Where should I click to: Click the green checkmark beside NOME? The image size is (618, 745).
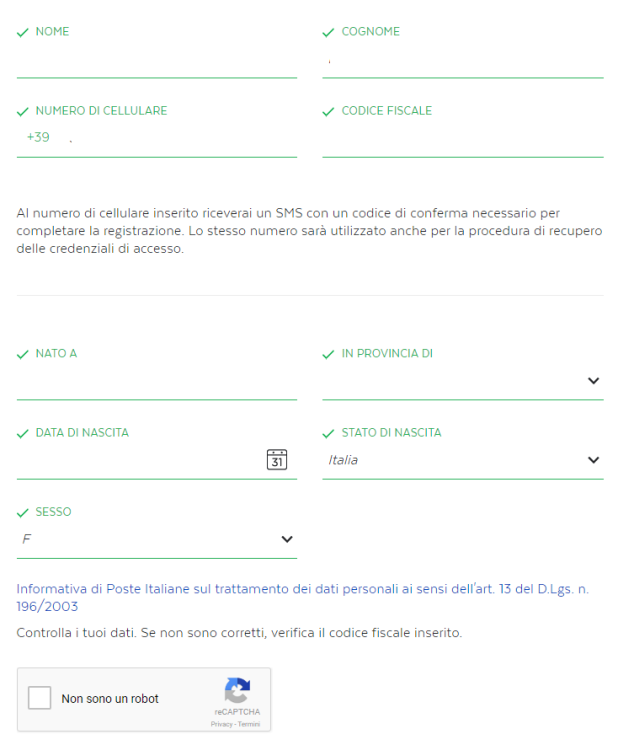22,32
